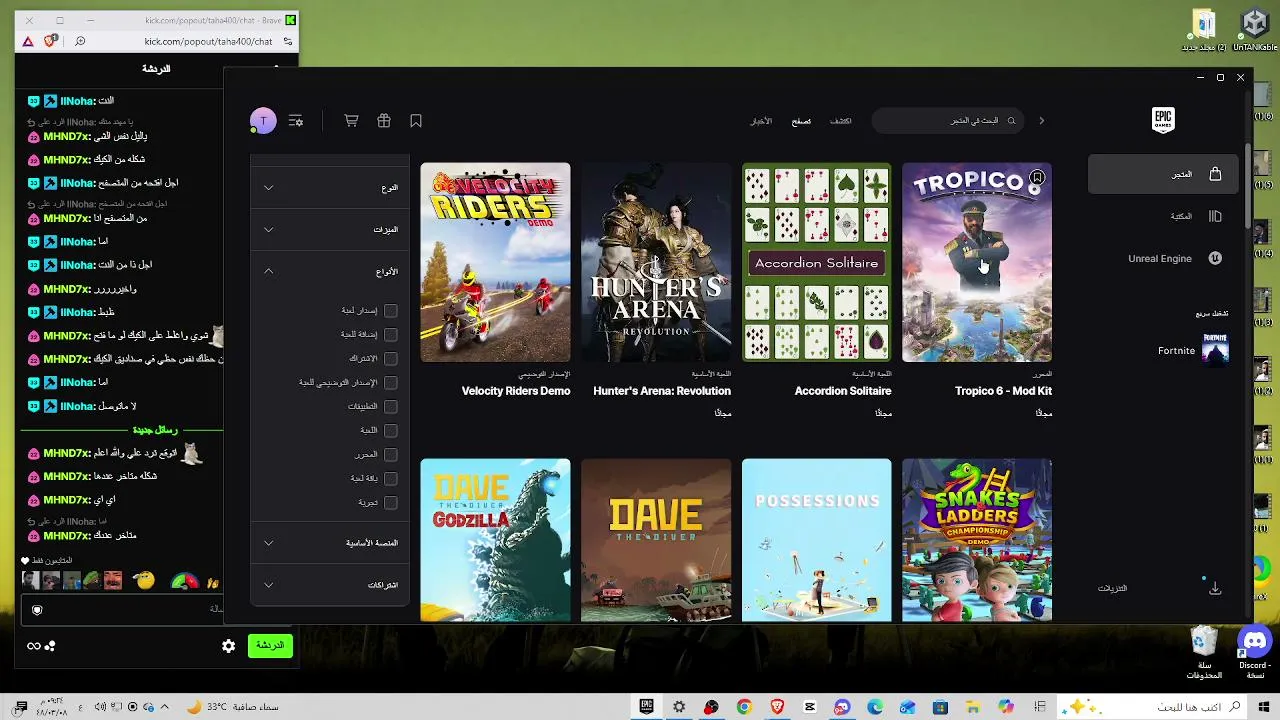Open the downloads arrow icon
The height and width of the screenshot is (720, 1280).
pos(1215,588)
